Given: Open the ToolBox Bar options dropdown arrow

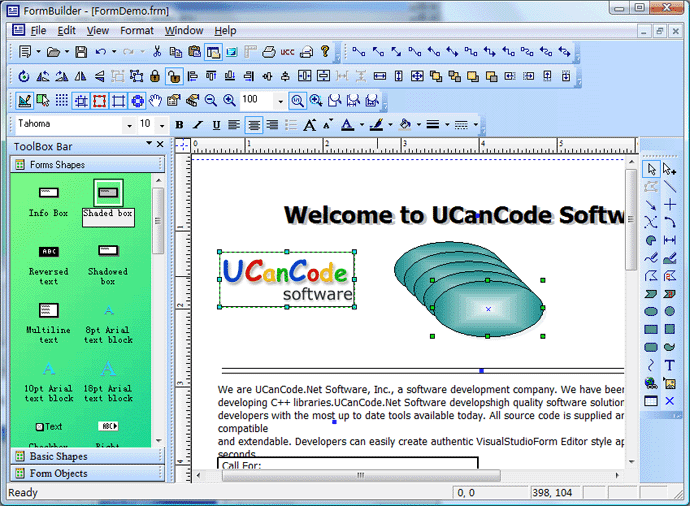Looking at the screenshot, I should [149, 143].
